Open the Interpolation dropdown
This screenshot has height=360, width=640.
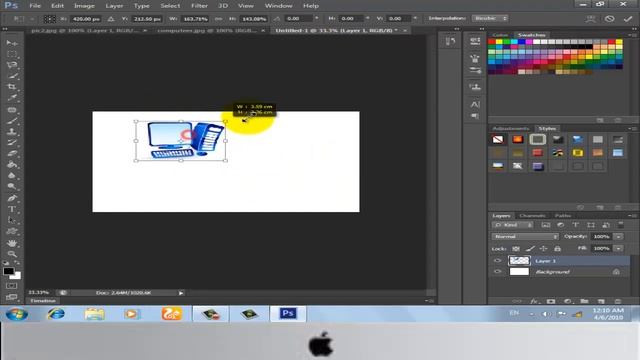pyautogui.click(x=490, y=18)
